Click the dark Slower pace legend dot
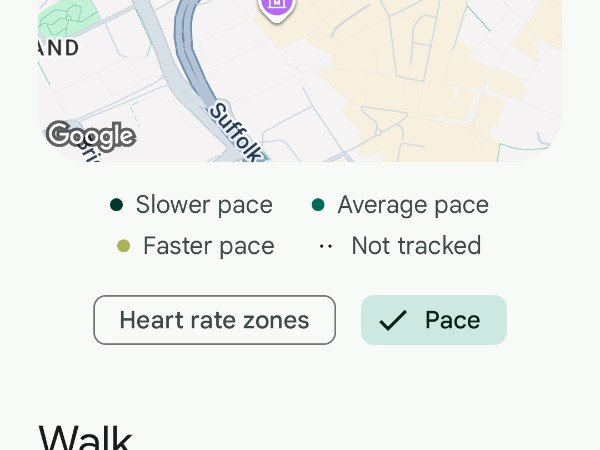This screenshot has width=600, height=450. pos(116,205)
